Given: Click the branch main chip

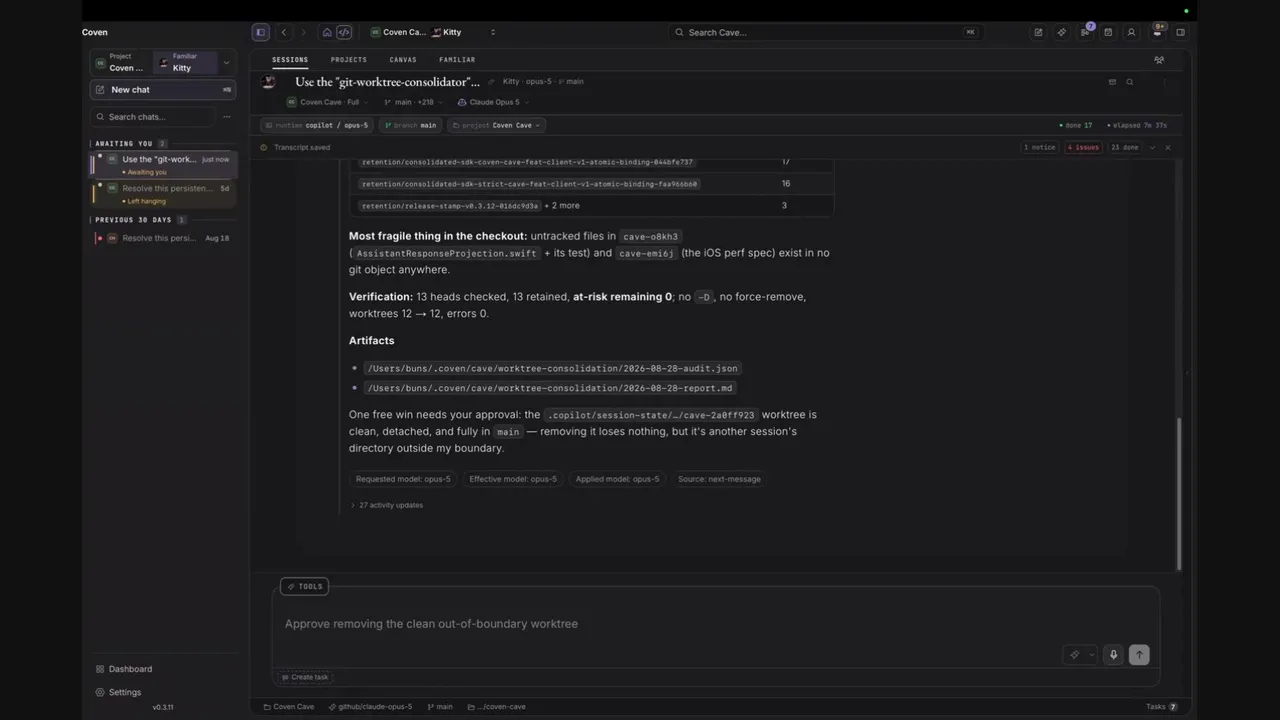Looking at the screenshot, I should [x=410, y=125].
